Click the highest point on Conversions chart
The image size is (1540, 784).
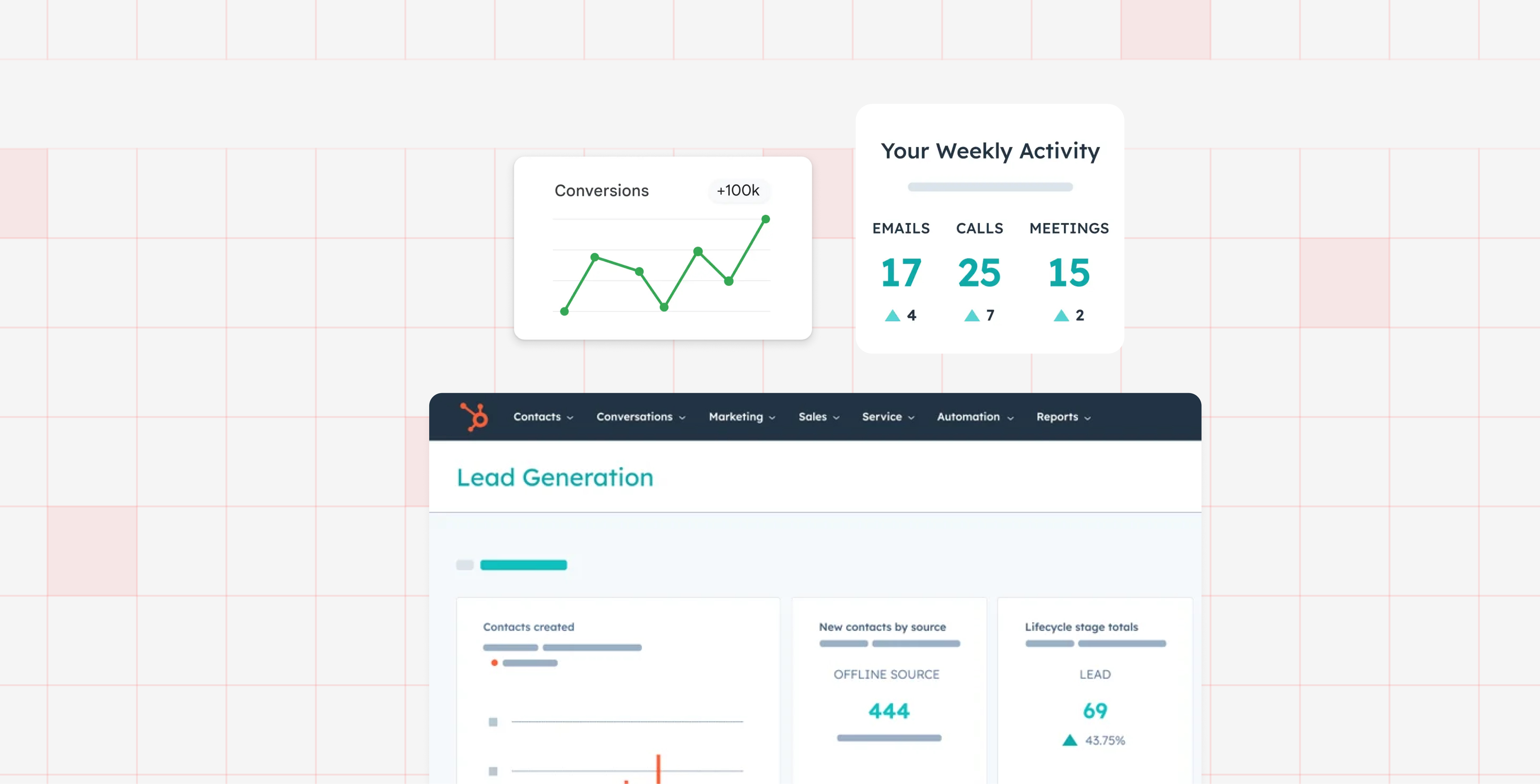point(765,219)
